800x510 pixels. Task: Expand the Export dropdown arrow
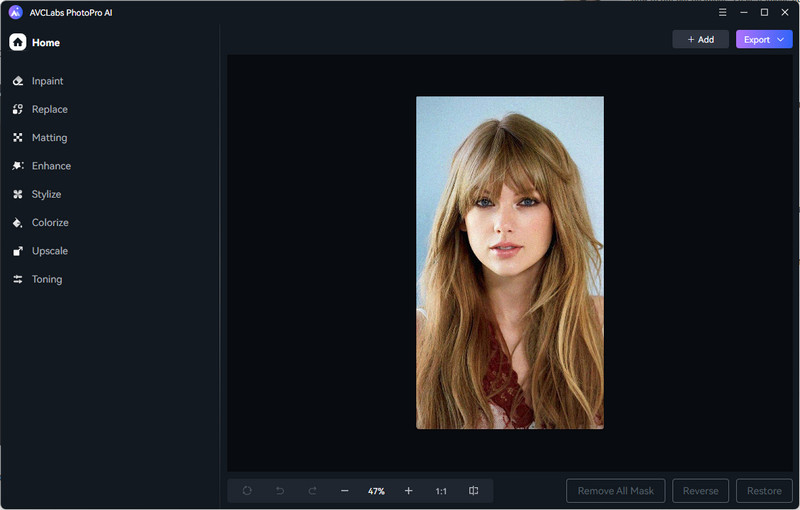coord(780,40)
